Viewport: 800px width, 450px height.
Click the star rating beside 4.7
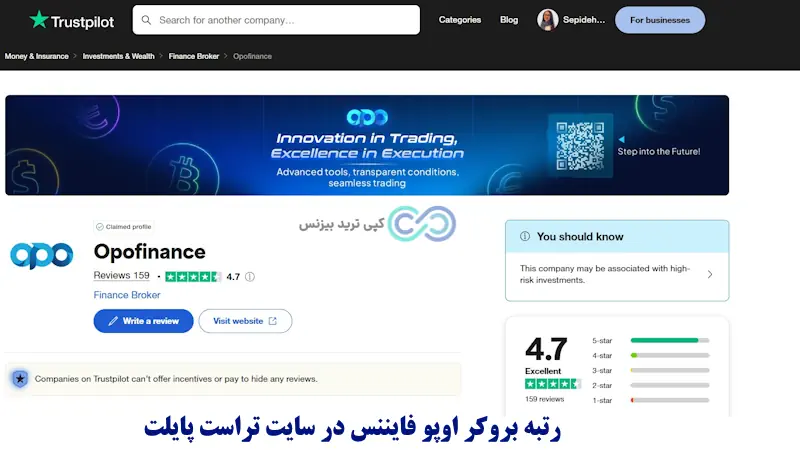pyautogui.click(x=193, y=277)
